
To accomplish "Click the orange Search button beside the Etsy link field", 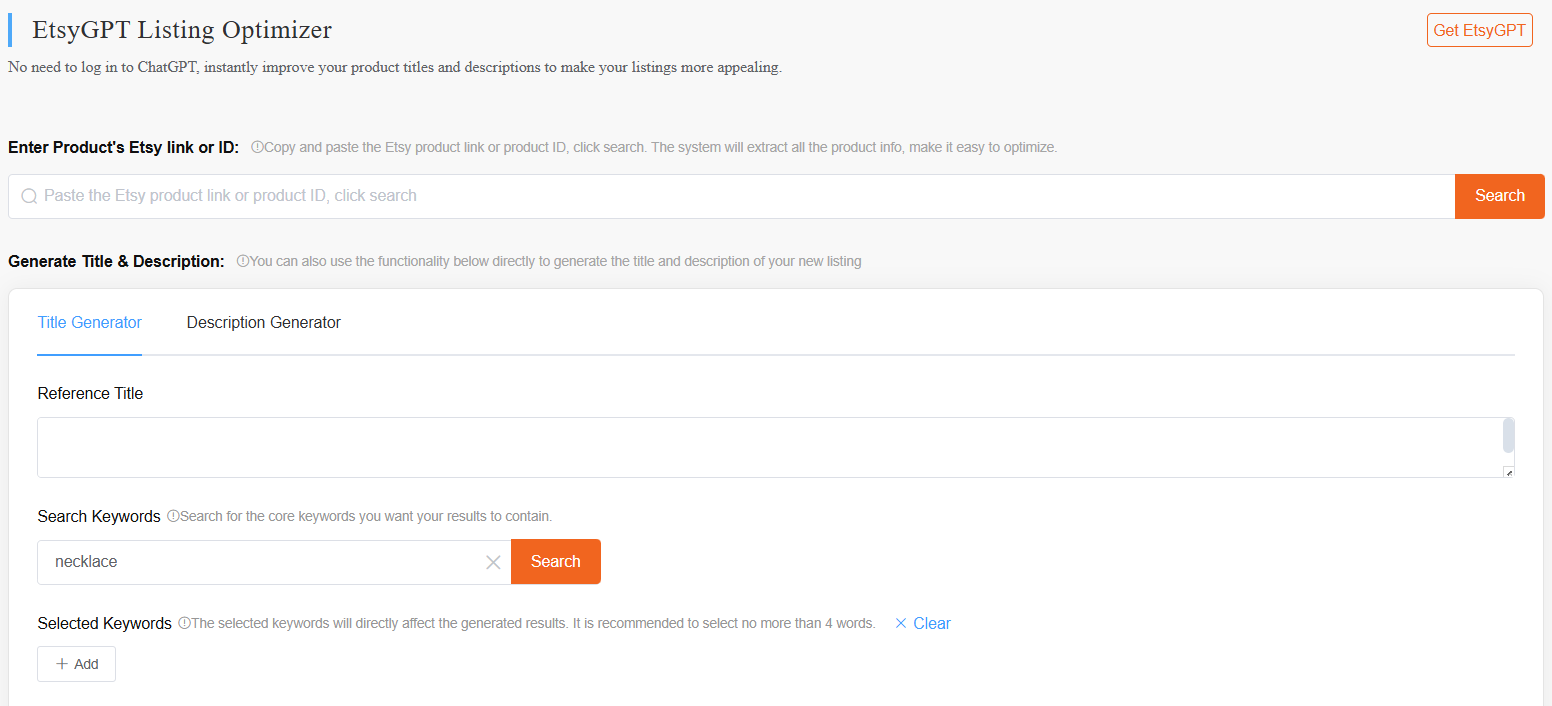I will [x=1499, y=196].
